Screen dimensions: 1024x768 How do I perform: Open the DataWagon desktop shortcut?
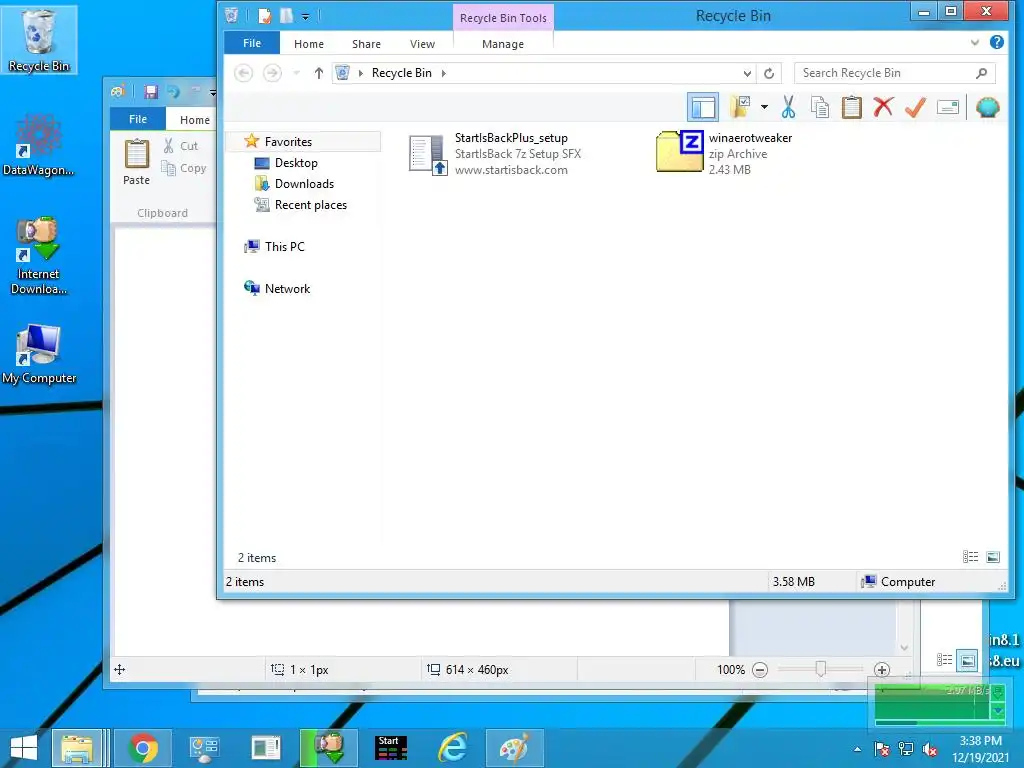[38, 146]
